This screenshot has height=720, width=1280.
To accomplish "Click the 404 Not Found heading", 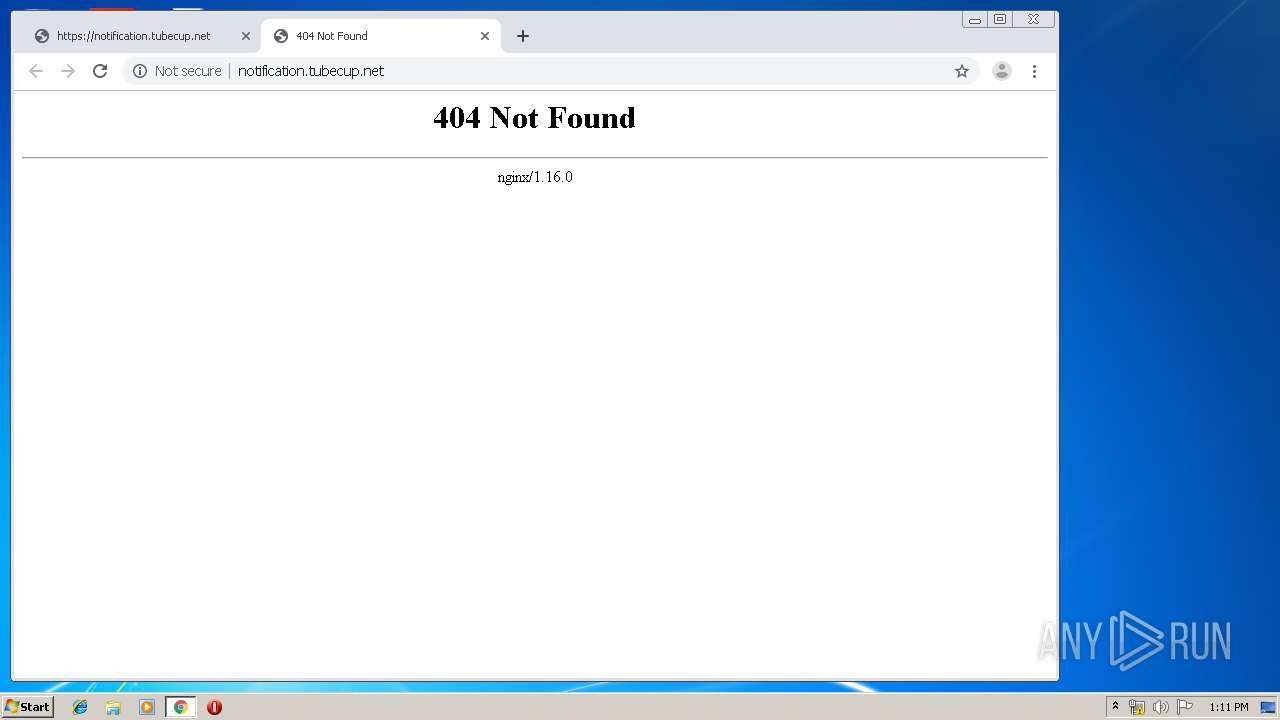I will (534, 118).
